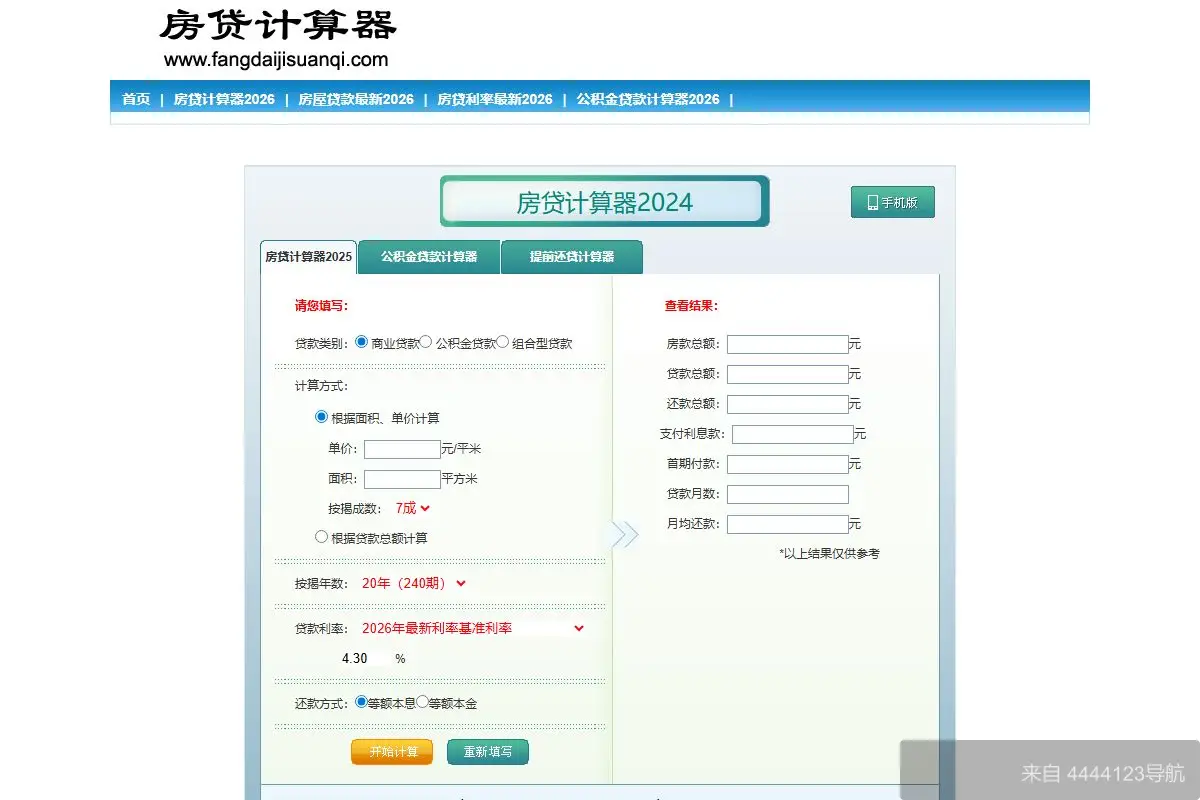Switch to the 公积金贷款计算器 tab
This screenshot has height=800, width=1200.
tap(428, 257)
